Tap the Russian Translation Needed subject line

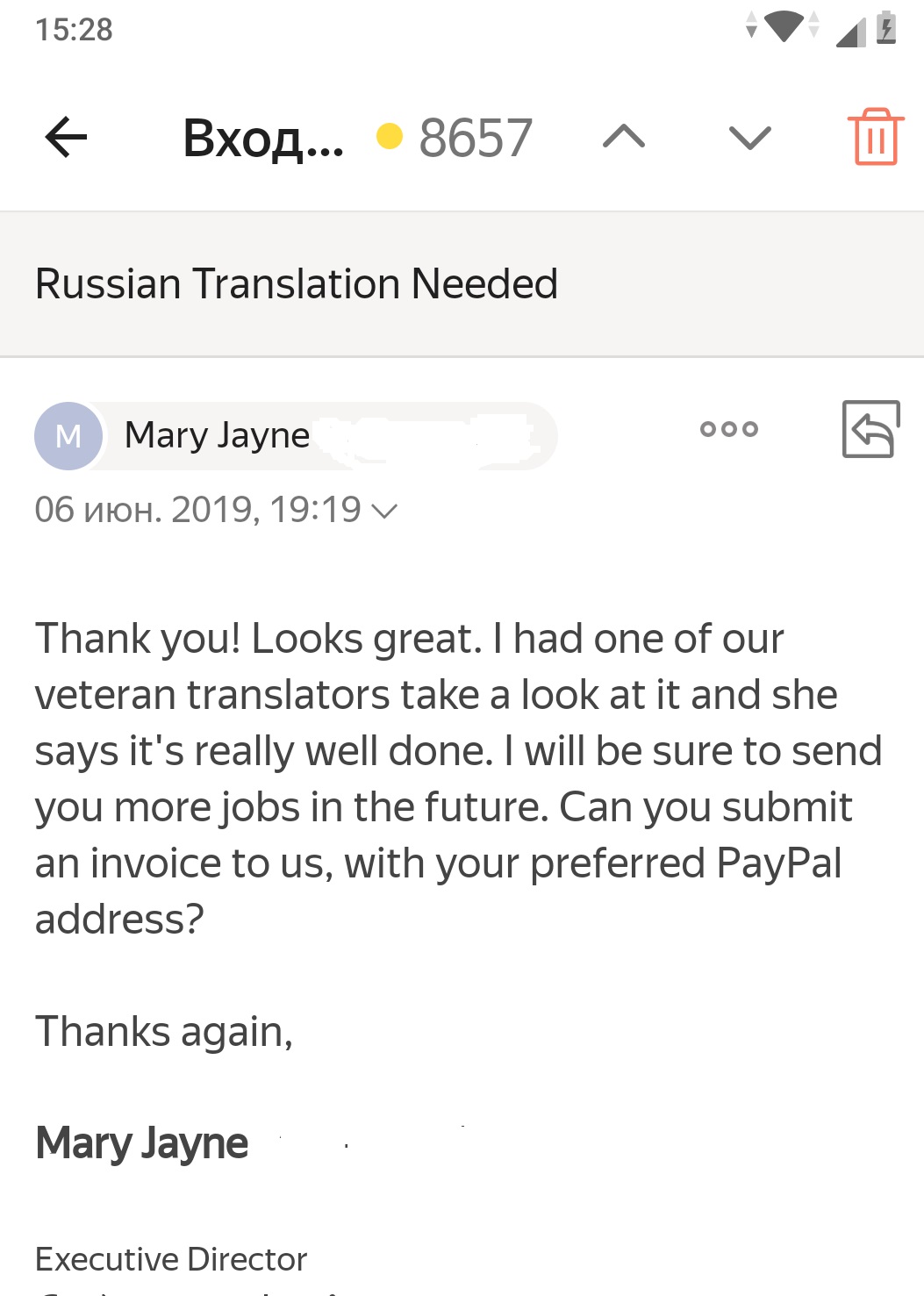tap(296, 284)
